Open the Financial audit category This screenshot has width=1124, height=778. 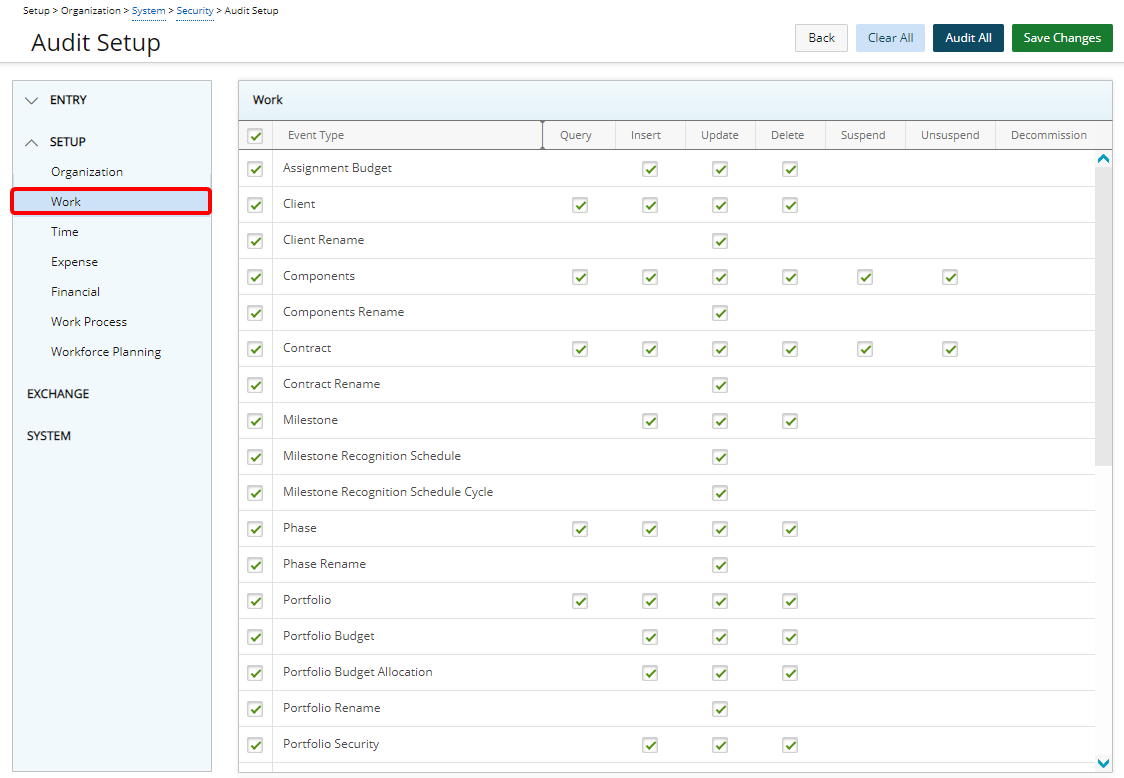tap(76, 292)
